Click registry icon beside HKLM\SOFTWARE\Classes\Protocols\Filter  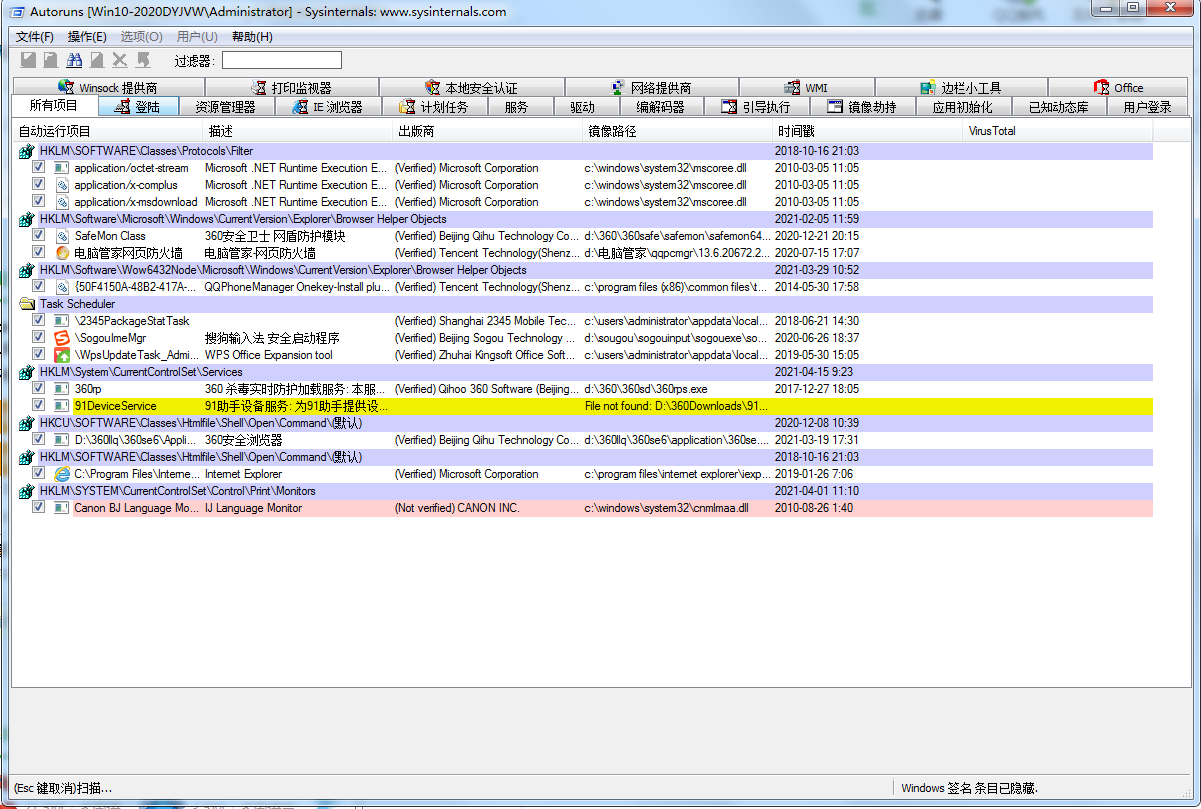tap(27, 151)
